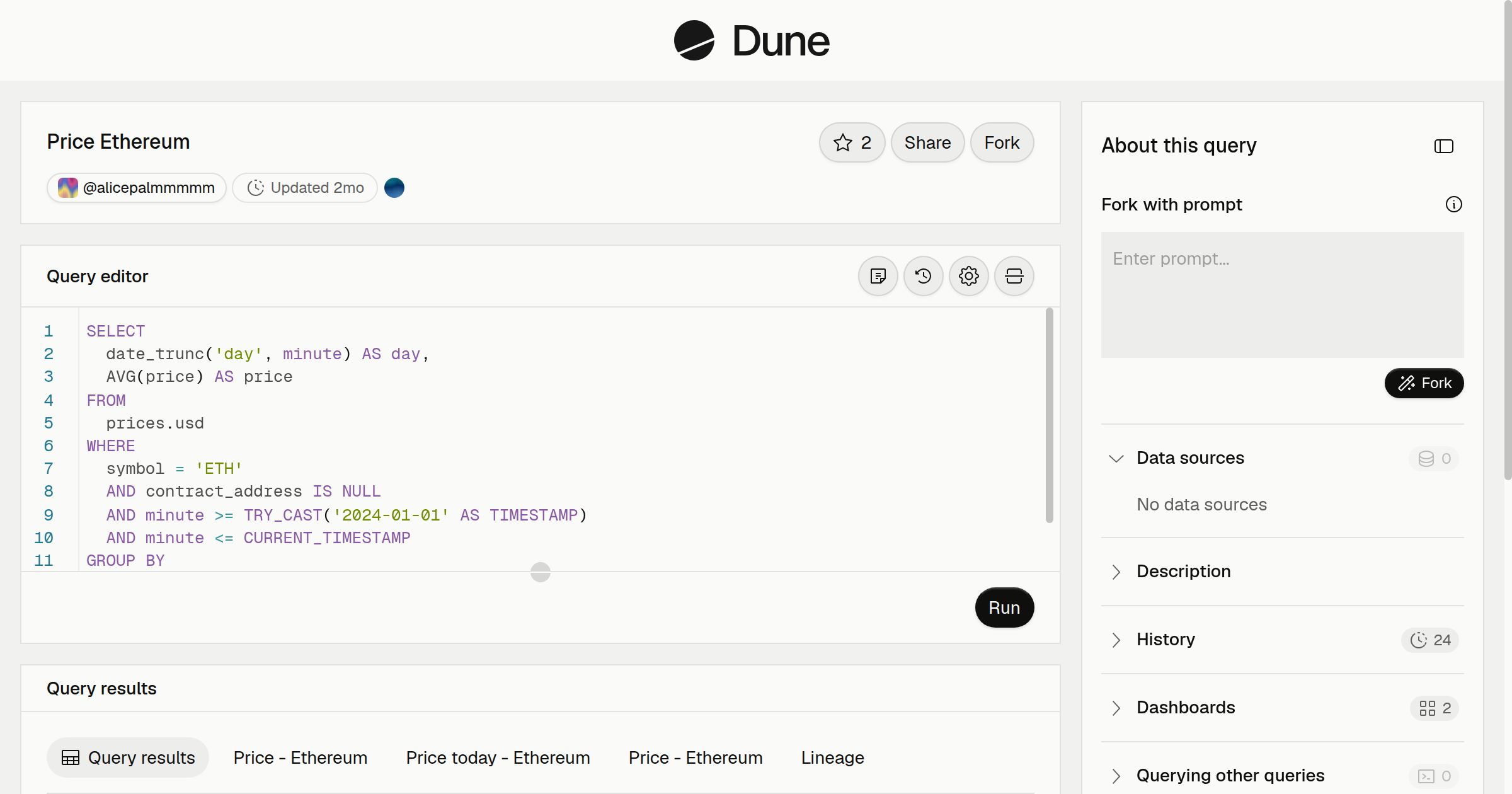Click the Data sources count badge
Screen dimensions: 1512x794
coord(1434,458)
